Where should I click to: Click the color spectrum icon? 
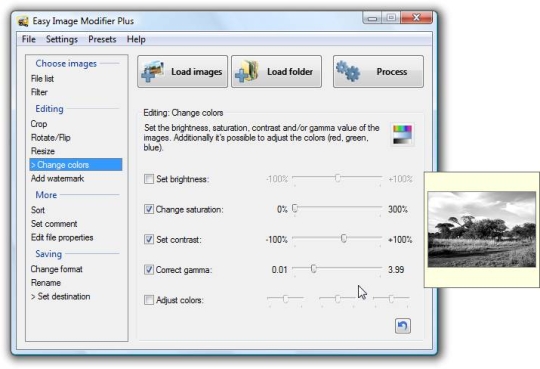(x=402, y=134)
